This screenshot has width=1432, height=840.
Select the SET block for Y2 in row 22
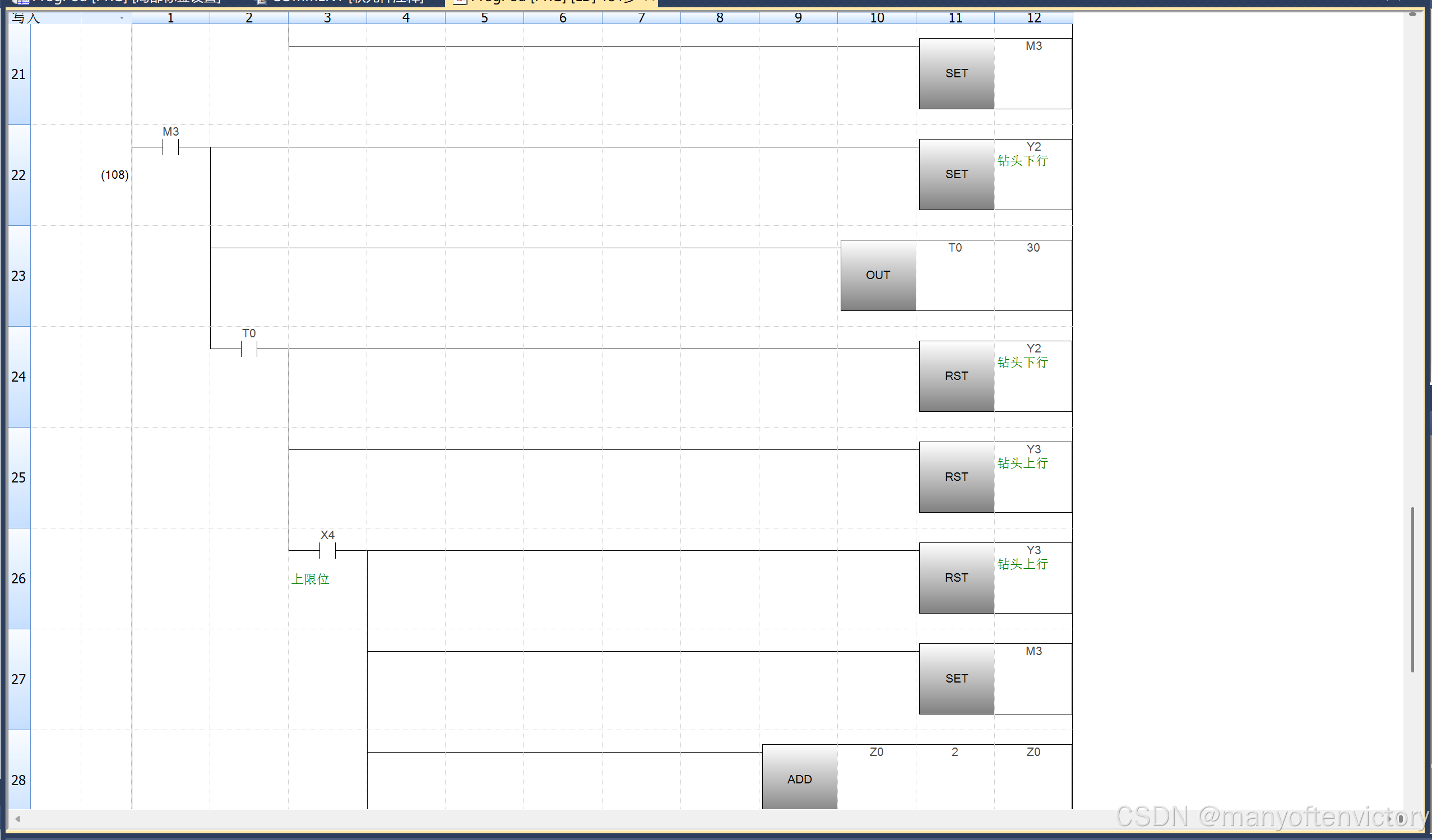956,174
